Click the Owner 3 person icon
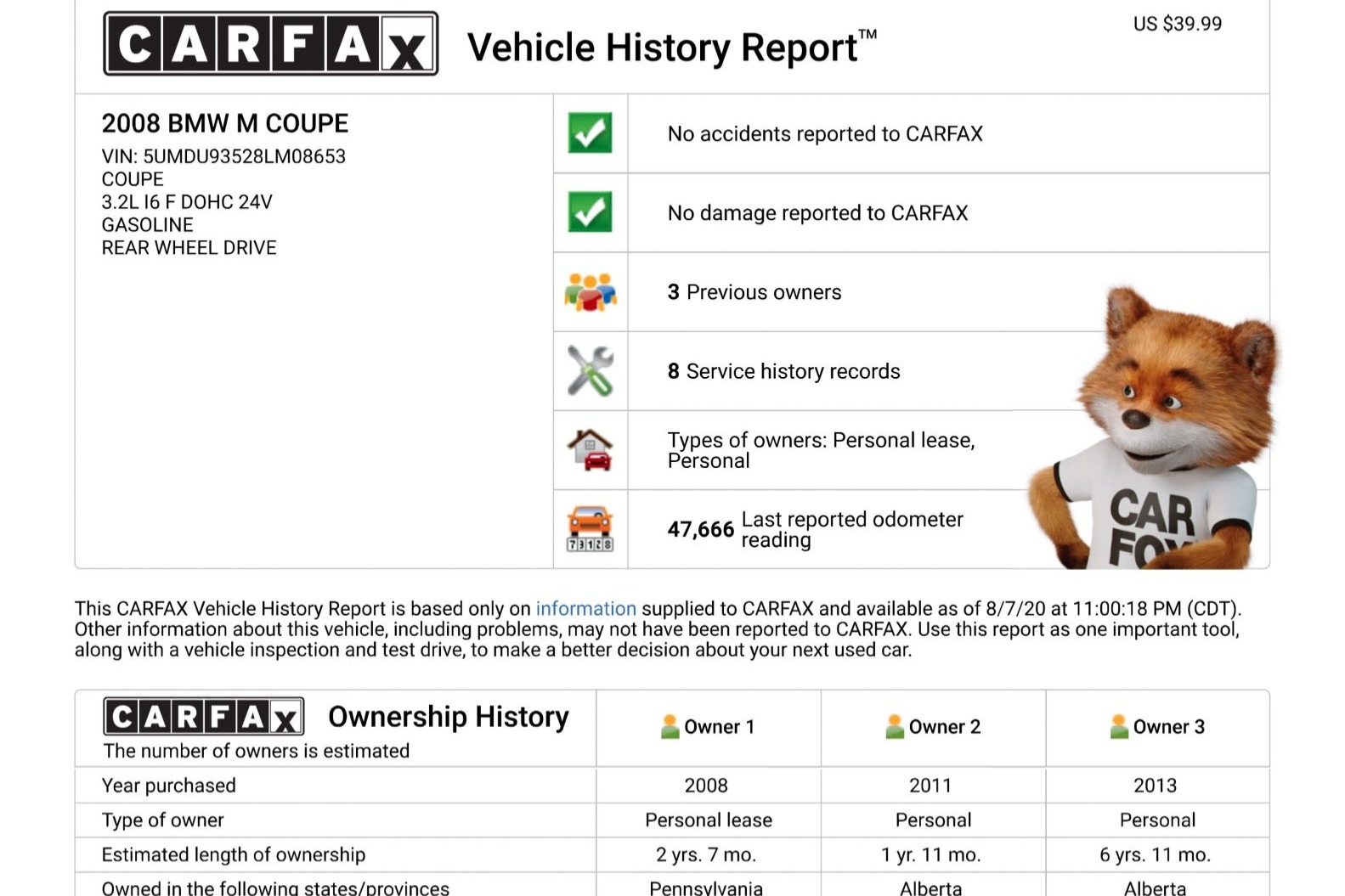Image resolution: width=1345 pixels, height=896 pixels. coord(1118,726)
